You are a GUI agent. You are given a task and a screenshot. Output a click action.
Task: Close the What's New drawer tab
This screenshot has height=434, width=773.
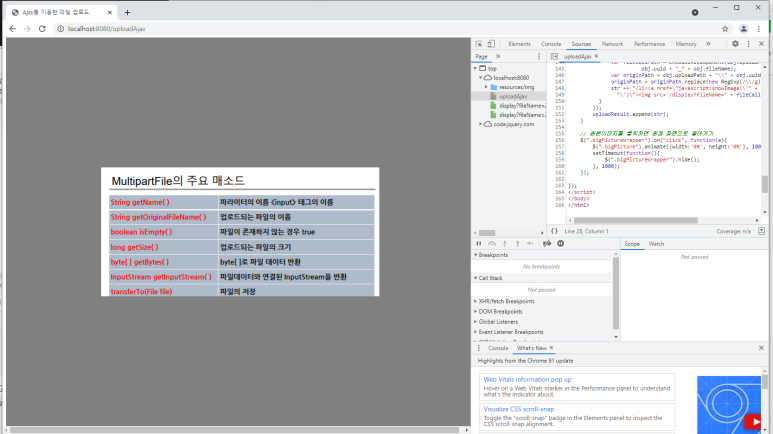551,348
